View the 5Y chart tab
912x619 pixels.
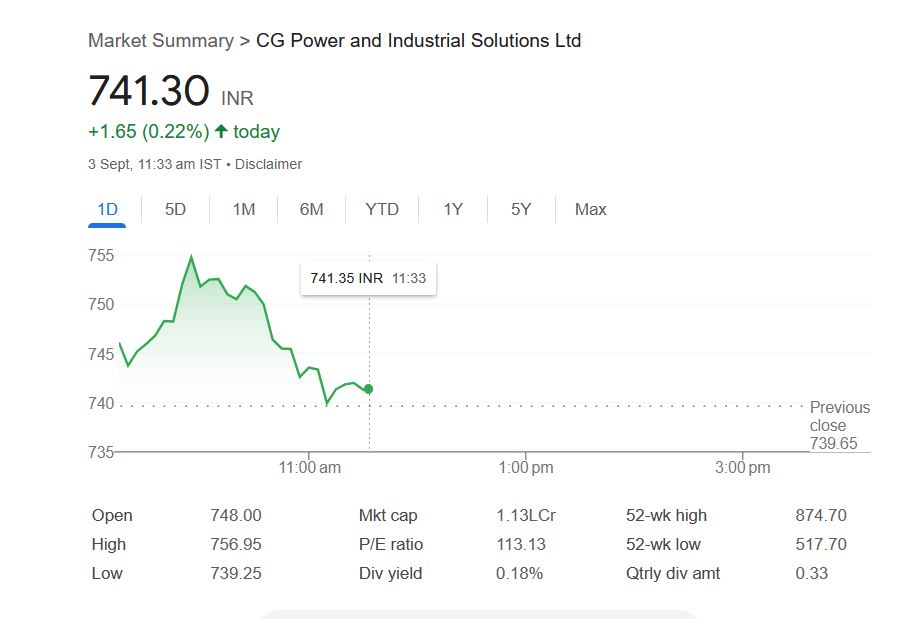(x=521, y=209)
